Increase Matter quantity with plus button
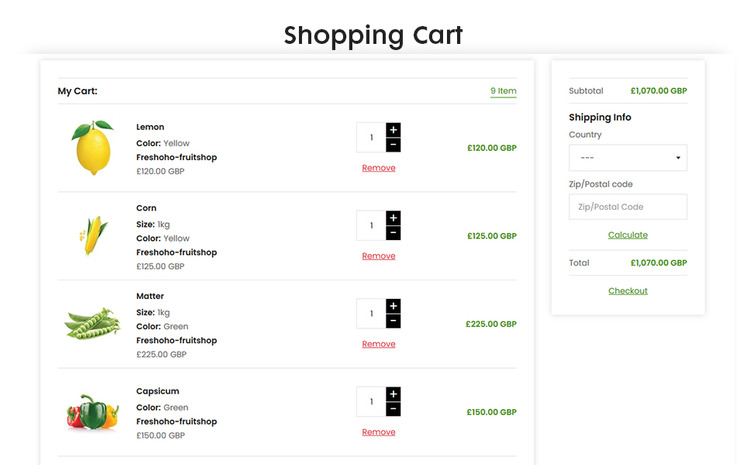Viewport: 748px width, 465px height. click(x=393, y=306)
